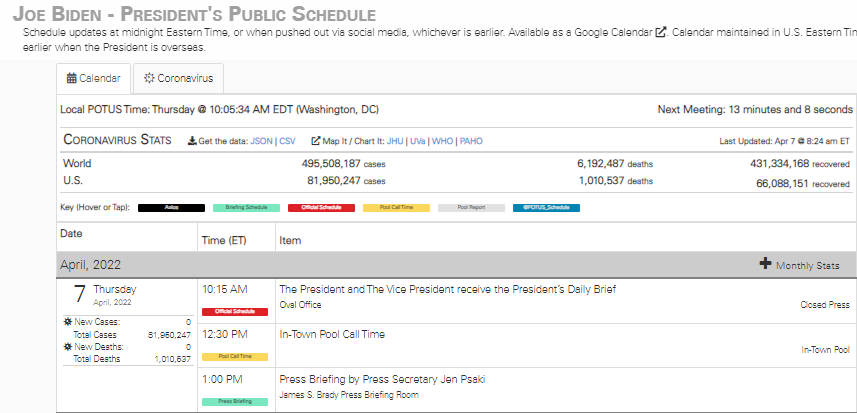Download the data as CSV
The height and width of the screenshot is (413, 857).
(287, 141)
